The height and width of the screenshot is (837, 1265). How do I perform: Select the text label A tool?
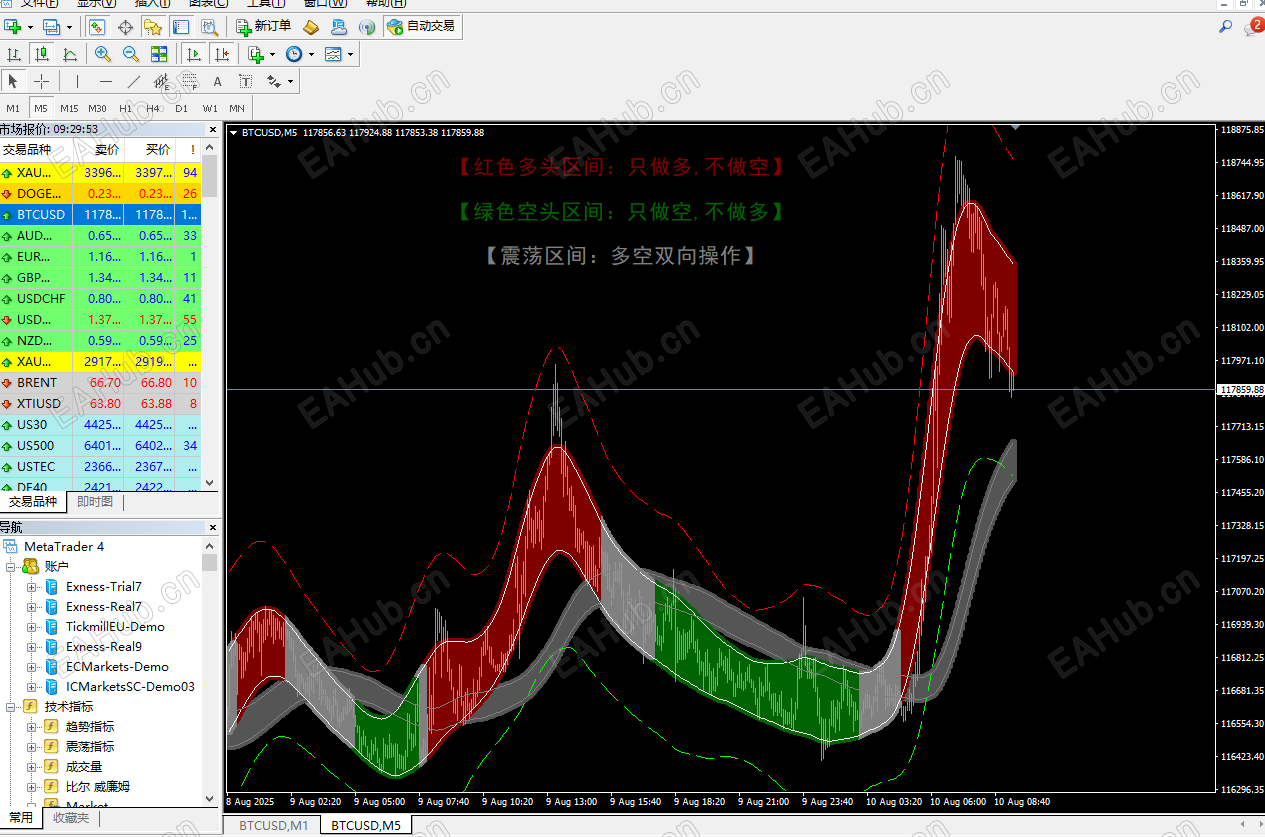click(217, 81)
